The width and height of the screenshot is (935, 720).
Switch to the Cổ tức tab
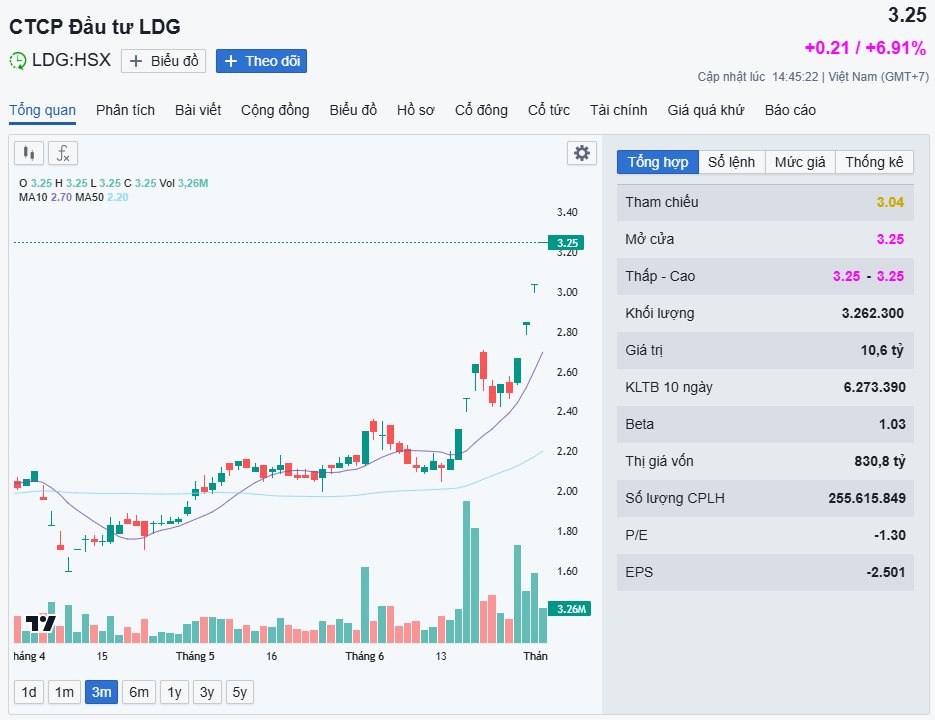549,110
